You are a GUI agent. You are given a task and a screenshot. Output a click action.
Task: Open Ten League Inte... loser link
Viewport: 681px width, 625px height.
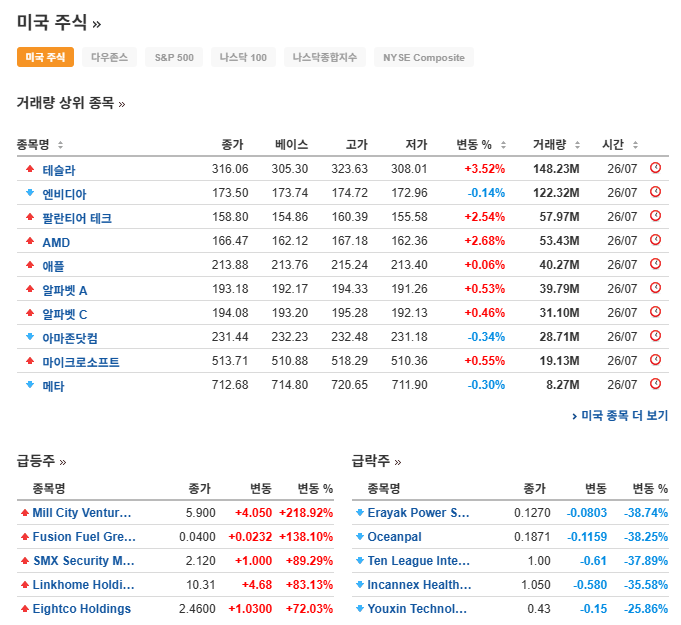pos(419,561)
